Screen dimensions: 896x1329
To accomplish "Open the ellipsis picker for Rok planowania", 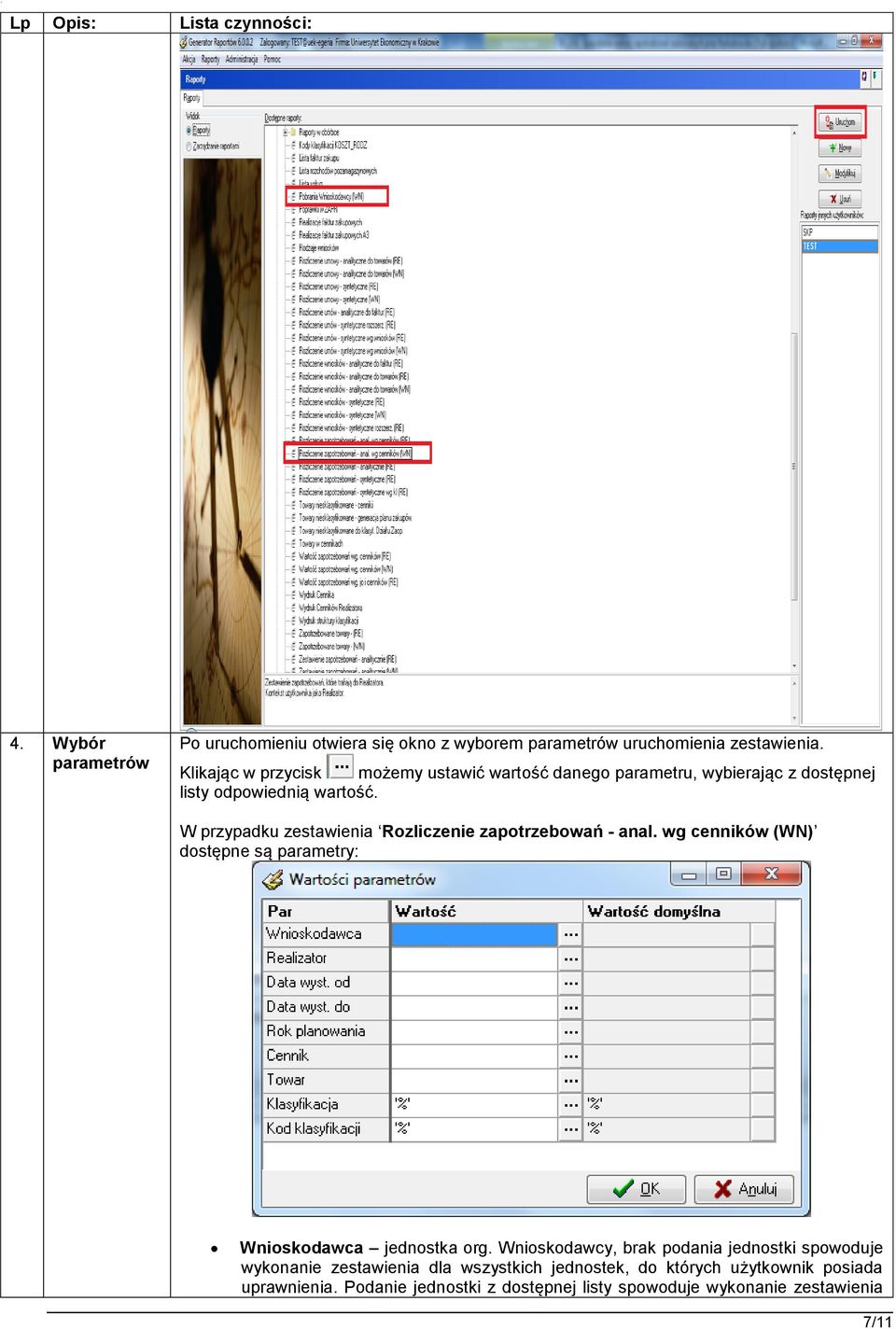I will pyautogui.click(x=571, y=1031).
